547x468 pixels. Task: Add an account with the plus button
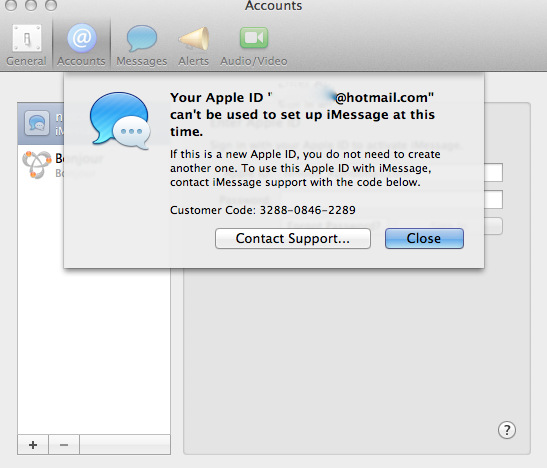tap(33, 445)
